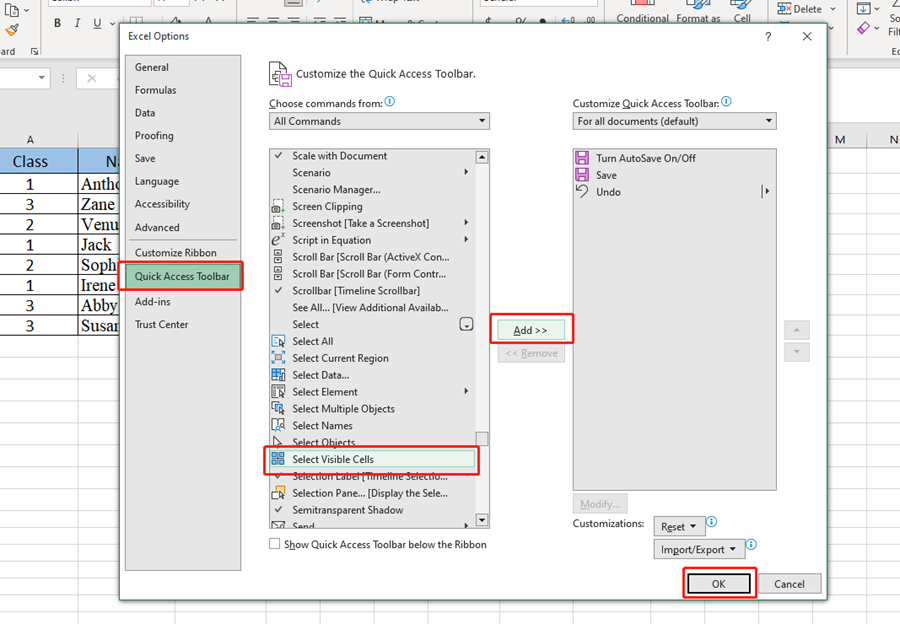Click info icon beside Choose commands from

(x=390, y=102)
